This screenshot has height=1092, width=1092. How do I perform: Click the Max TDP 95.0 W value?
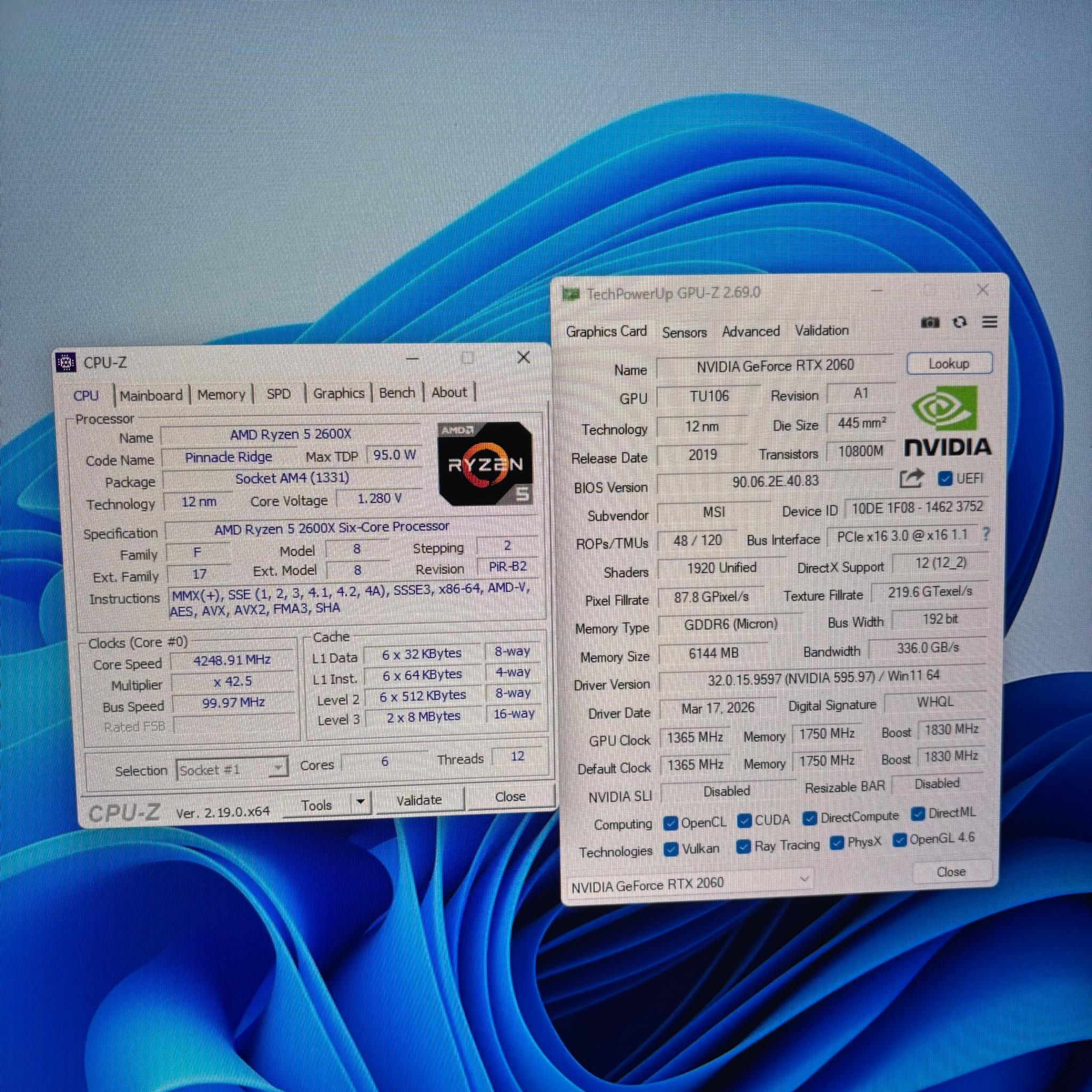[394, 455]
